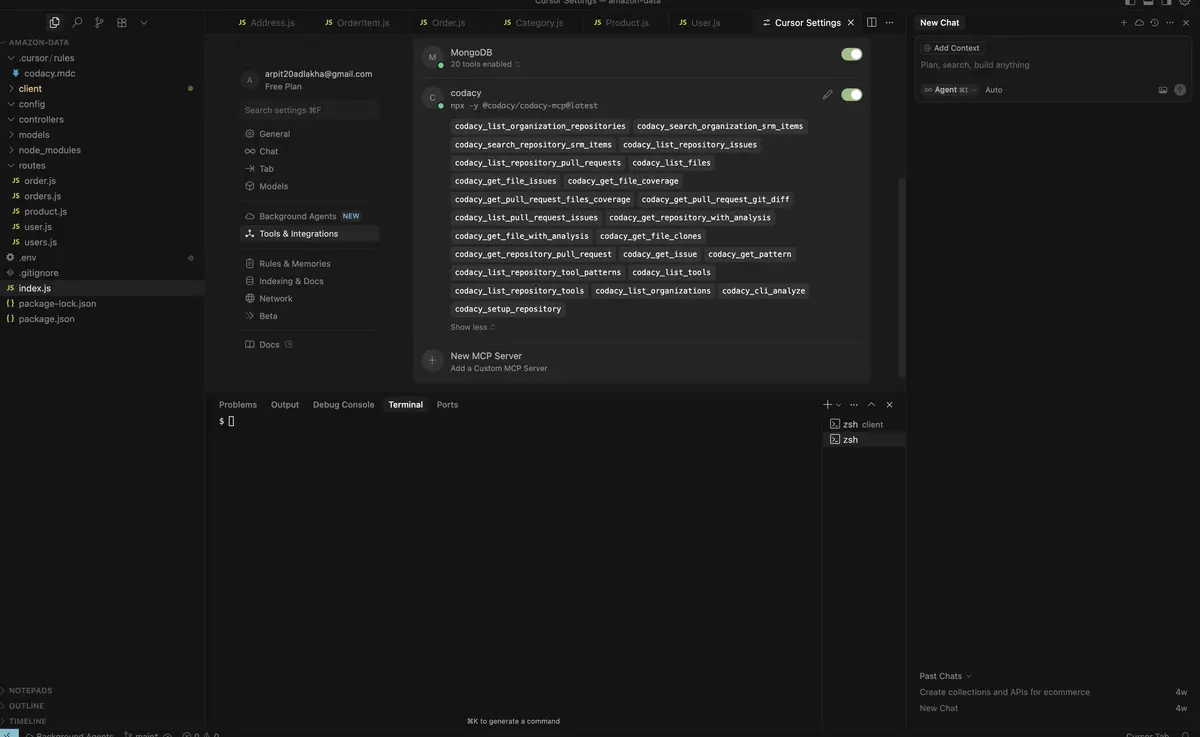Screen dimensions: 1200x737
Task: Open editor more actions ellipsis beside split icon
Action: (889, 22)
